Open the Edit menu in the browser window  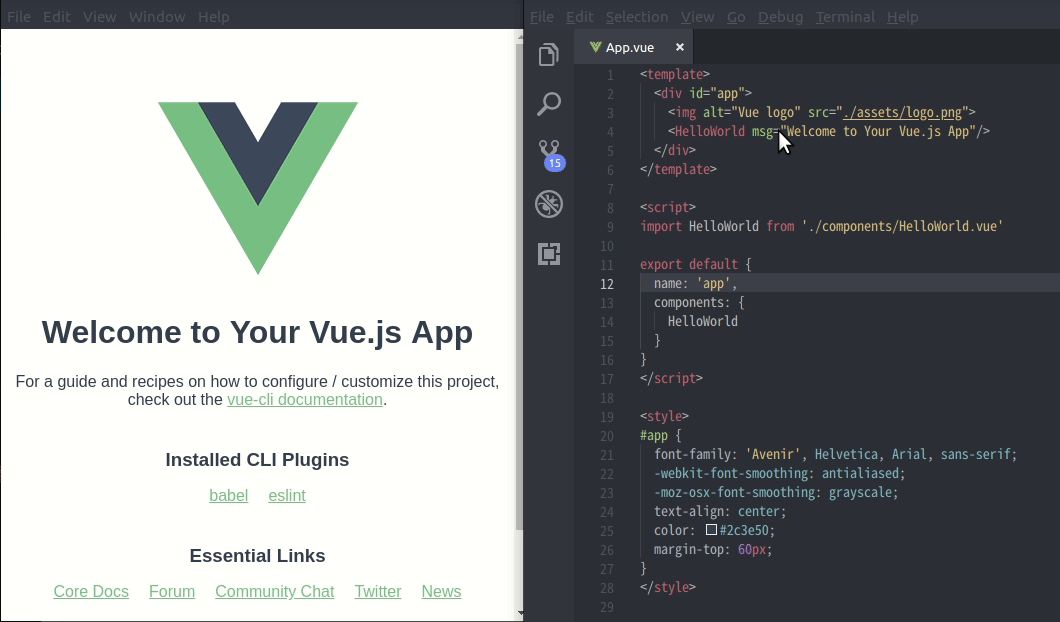coord(57,17)
